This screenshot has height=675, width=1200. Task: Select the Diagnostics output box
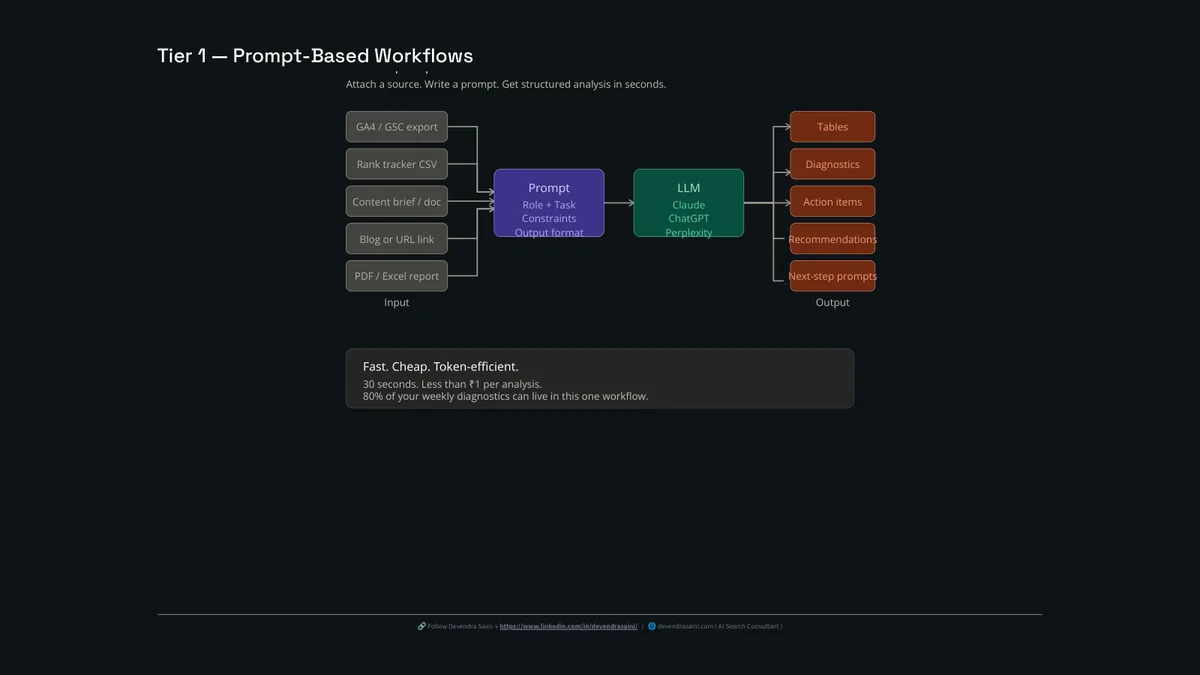point(832,164)
